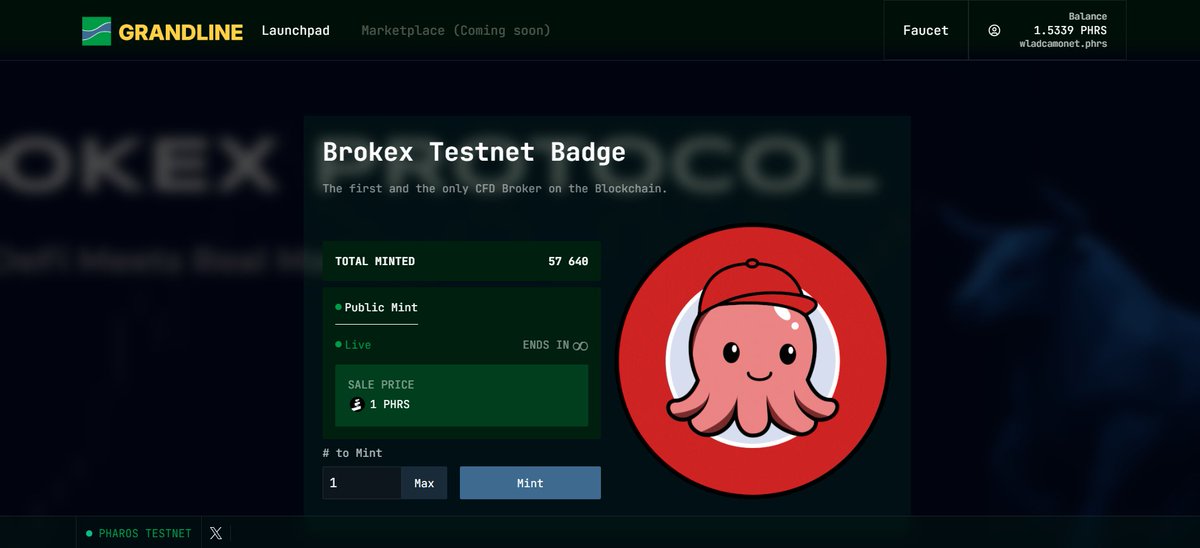Click the wladcamonet.phrs account name
This screenshot has width=1200, height=548.
[x=1063, y=44]
